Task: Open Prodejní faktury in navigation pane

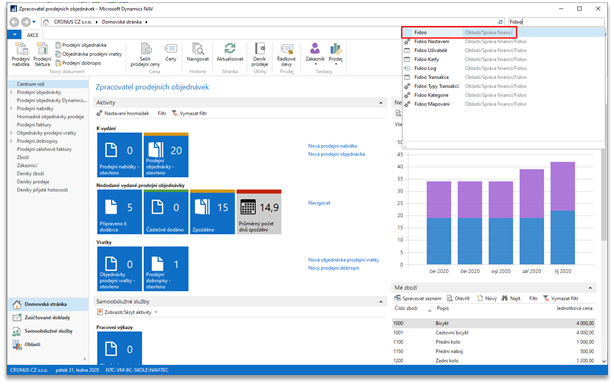Action: [x=34, y=125]
